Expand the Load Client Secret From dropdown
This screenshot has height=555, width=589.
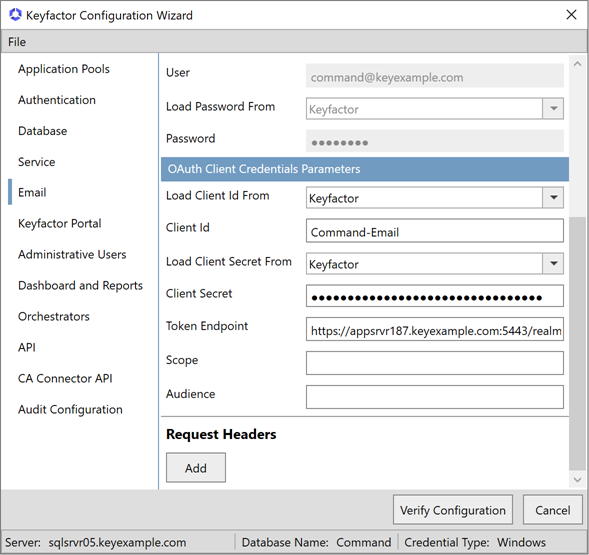[553, 263]
